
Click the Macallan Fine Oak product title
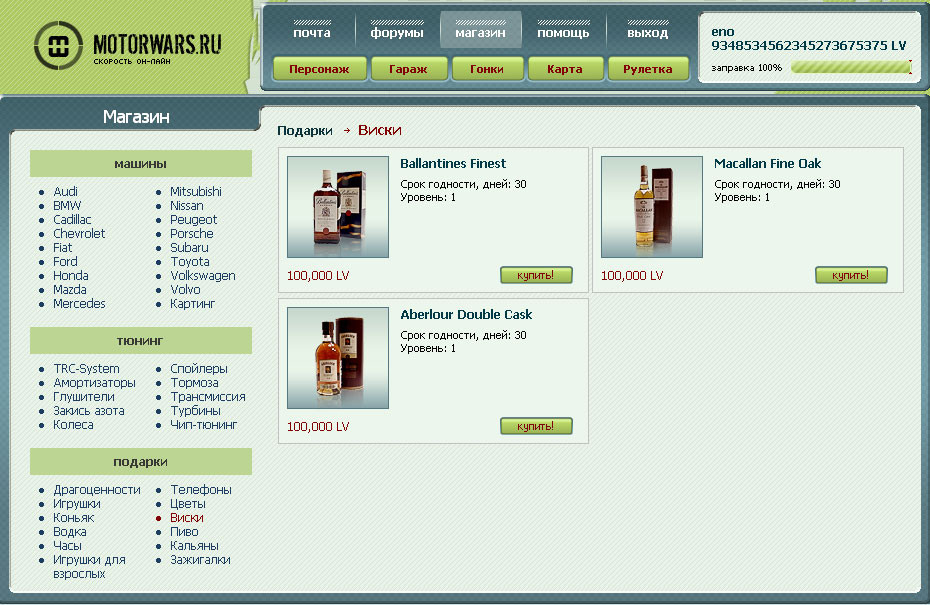pyautogui.click(x=767, y=164)
